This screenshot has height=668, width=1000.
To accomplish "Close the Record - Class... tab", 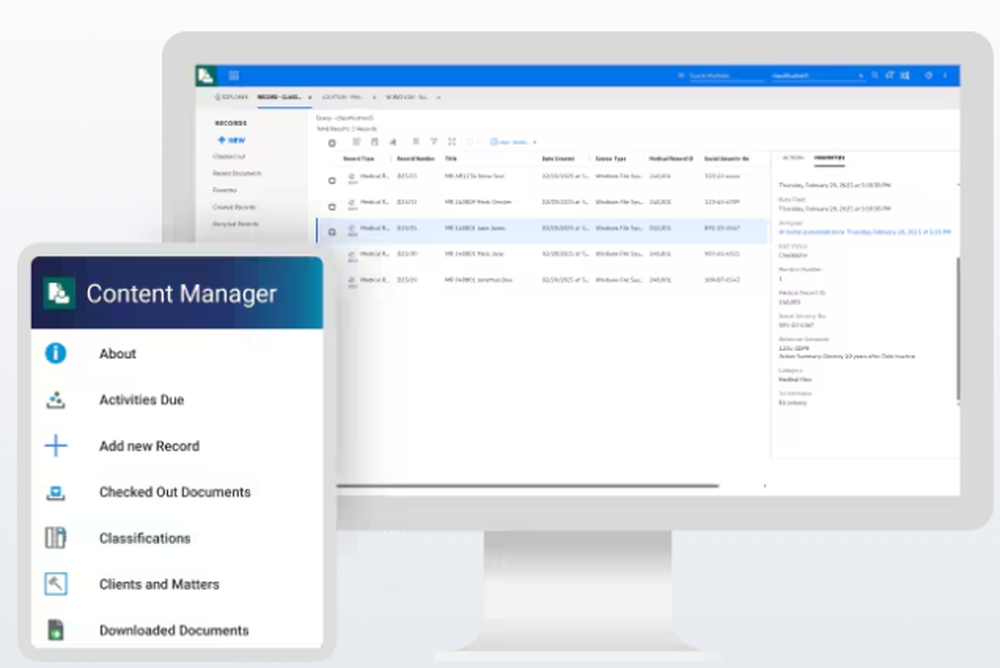I will click(x=310, y=97).
